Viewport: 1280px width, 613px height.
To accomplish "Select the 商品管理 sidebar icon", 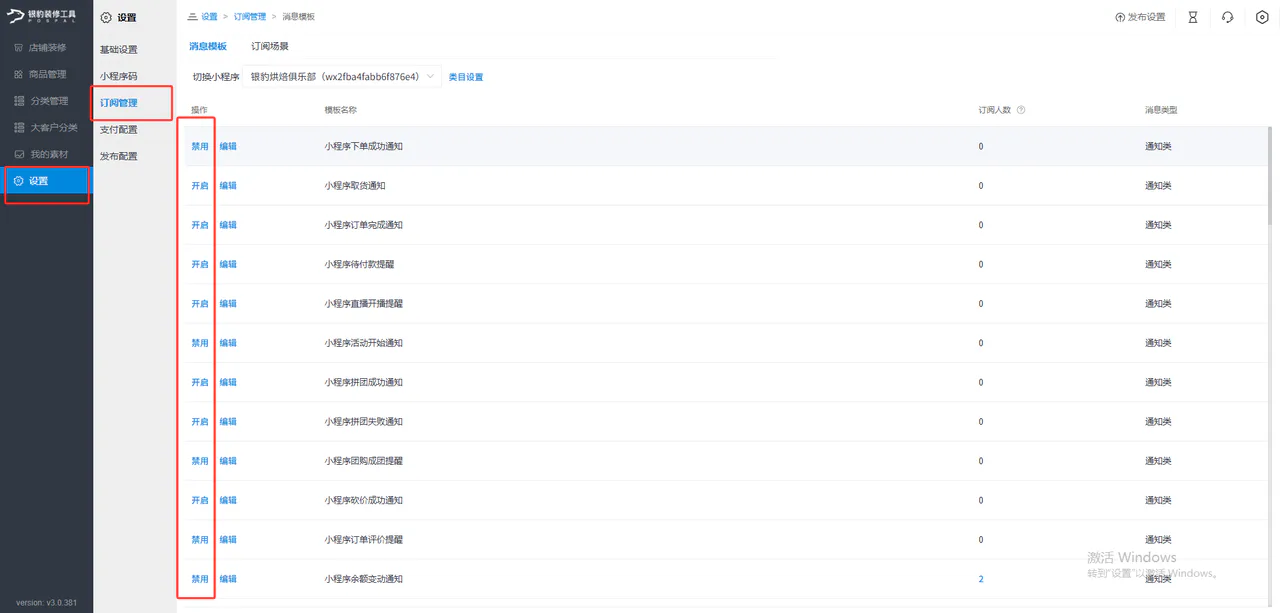I will click(19, 74).
